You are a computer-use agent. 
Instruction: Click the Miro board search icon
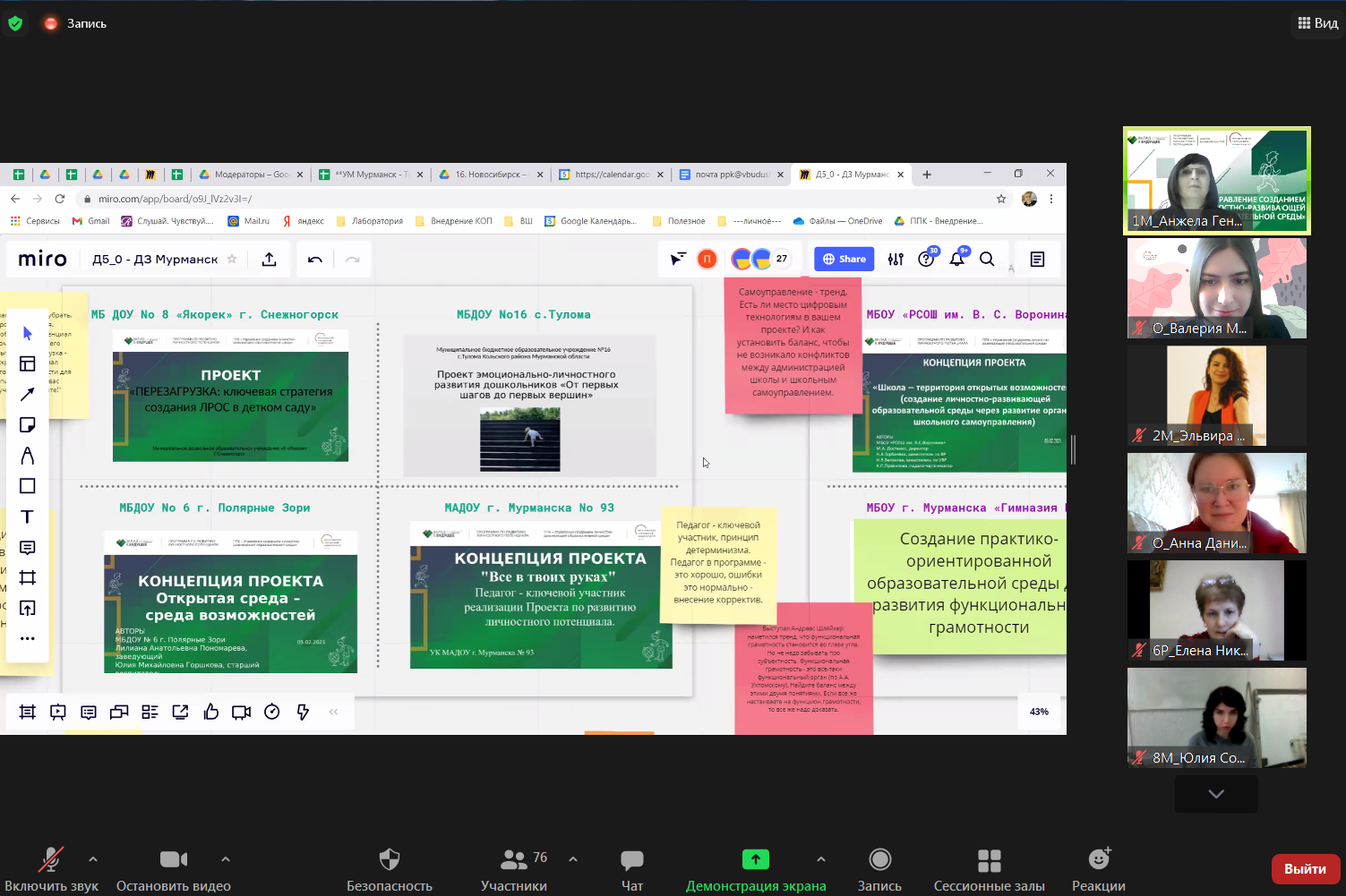tap(987, 260)
